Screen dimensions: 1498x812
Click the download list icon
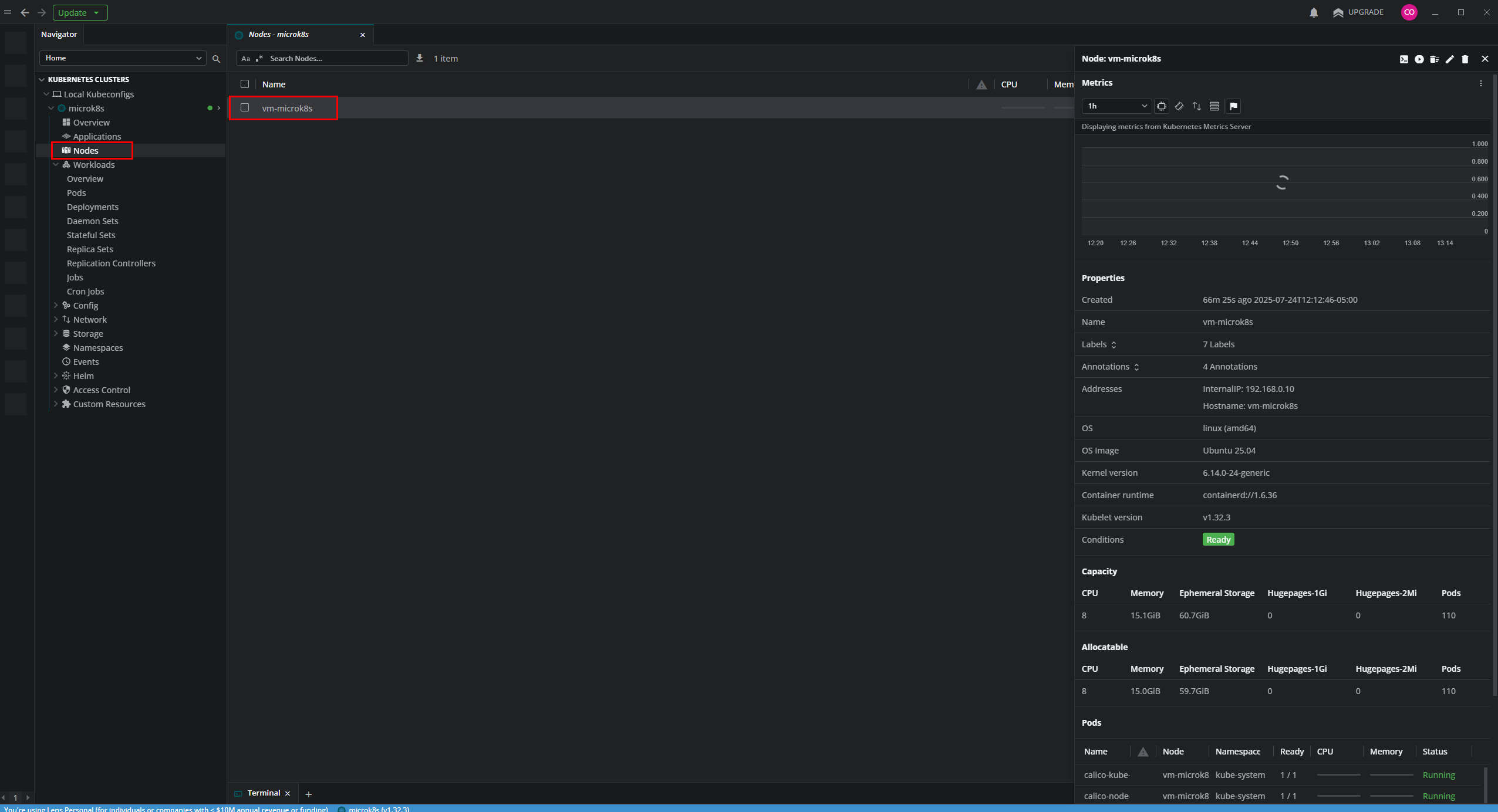(x=420, y=58)
